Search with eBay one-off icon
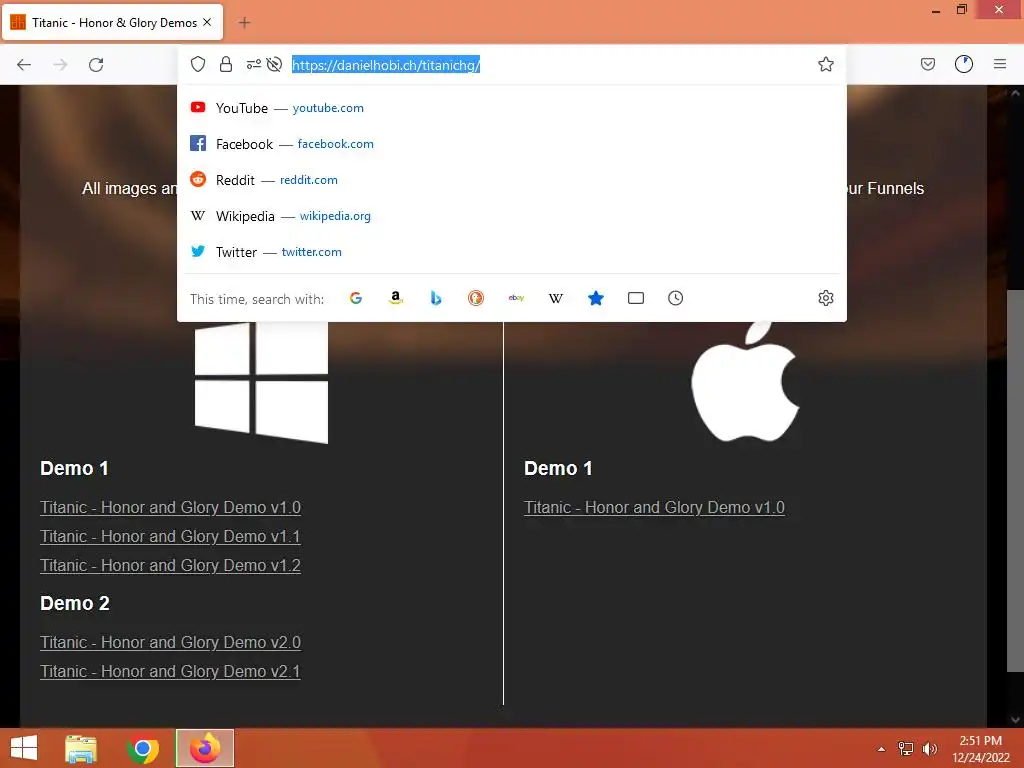Image resolution: width=1024 pixels, height=768 pixels. [516, 298]
